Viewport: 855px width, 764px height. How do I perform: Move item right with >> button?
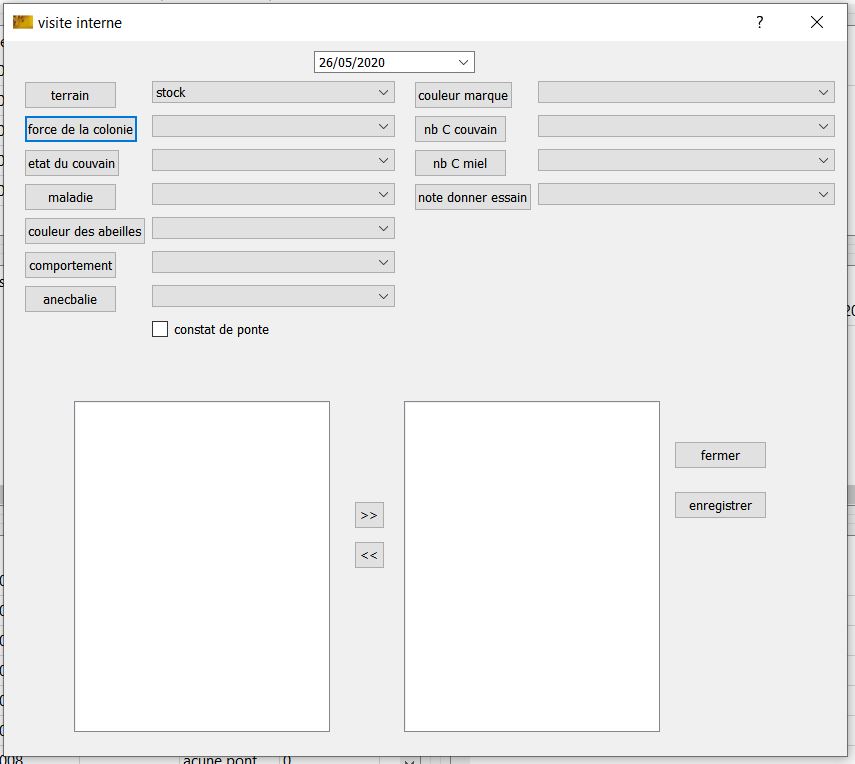pos(369,515)
